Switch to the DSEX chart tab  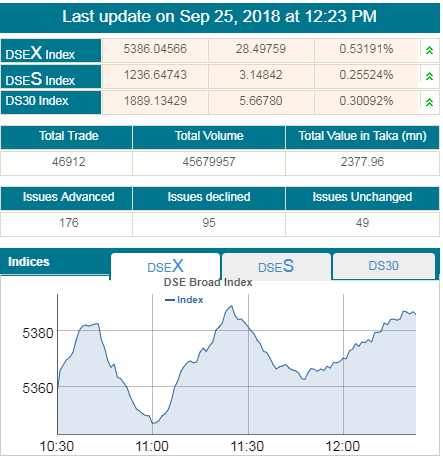165,266
